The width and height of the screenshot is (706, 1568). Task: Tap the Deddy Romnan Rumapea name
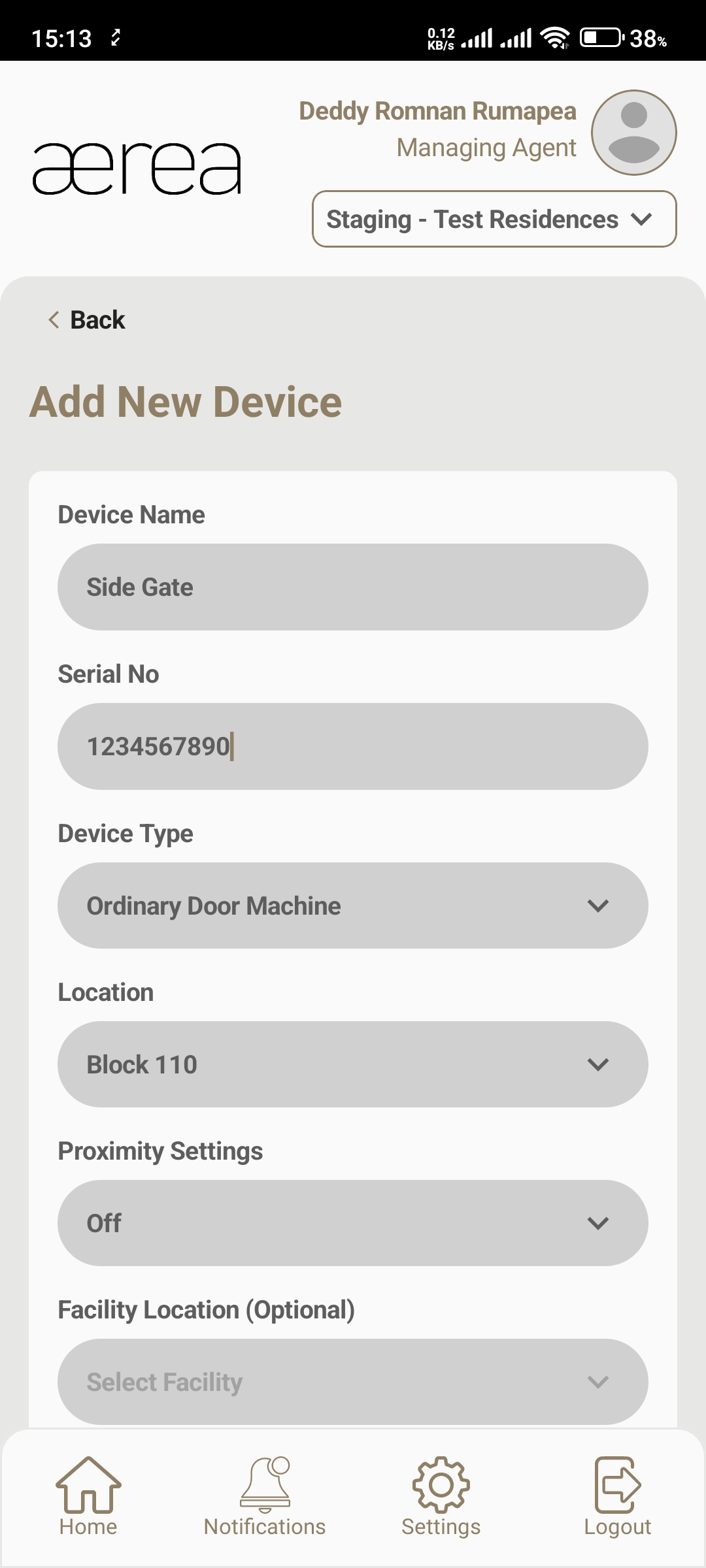[437, 111]
